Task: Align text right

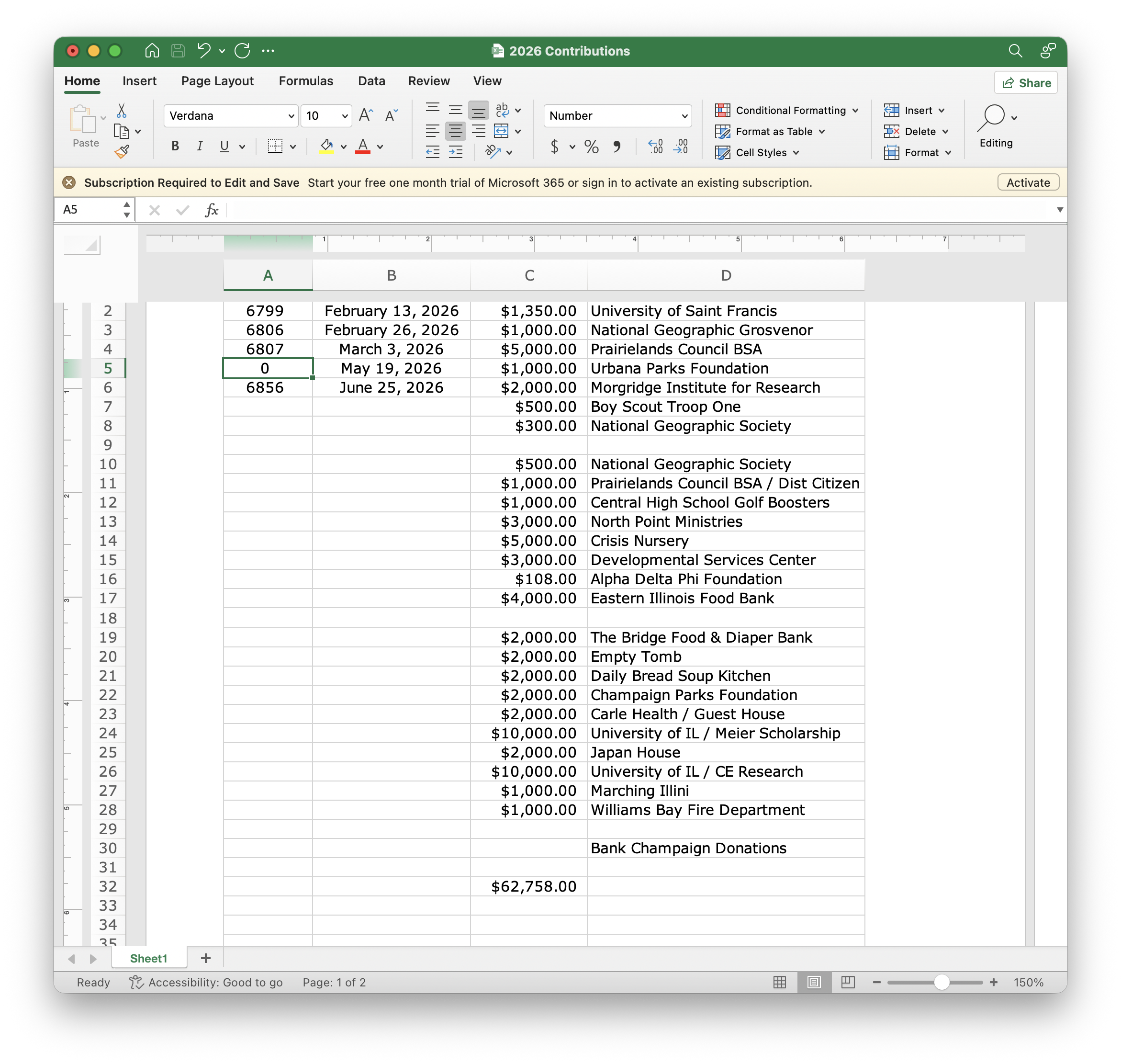Action: (x=479, y=132)
